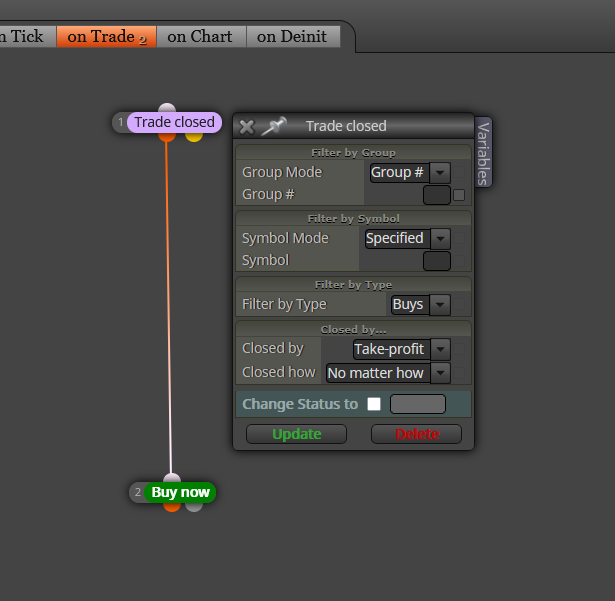Toggle checkbox beside Group Mode dropdown
This screenshot has height=601, width=615.
pyautogui.click(x=459, y=172)
